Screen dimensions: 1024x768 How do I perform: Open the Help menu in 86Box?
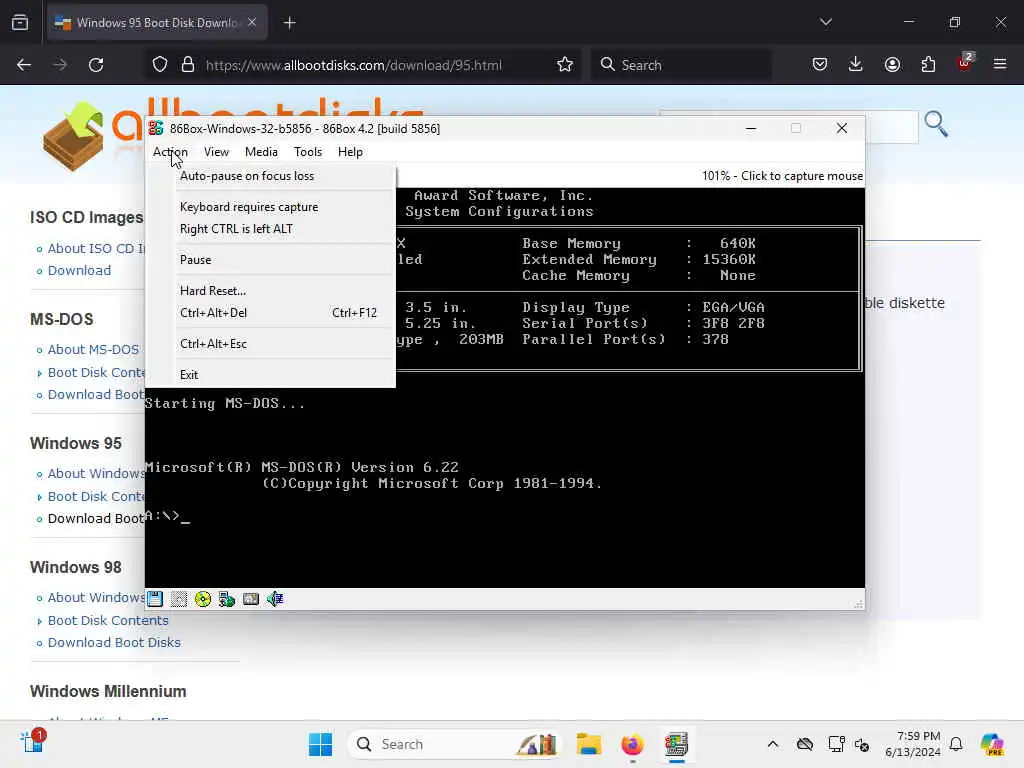350,152
